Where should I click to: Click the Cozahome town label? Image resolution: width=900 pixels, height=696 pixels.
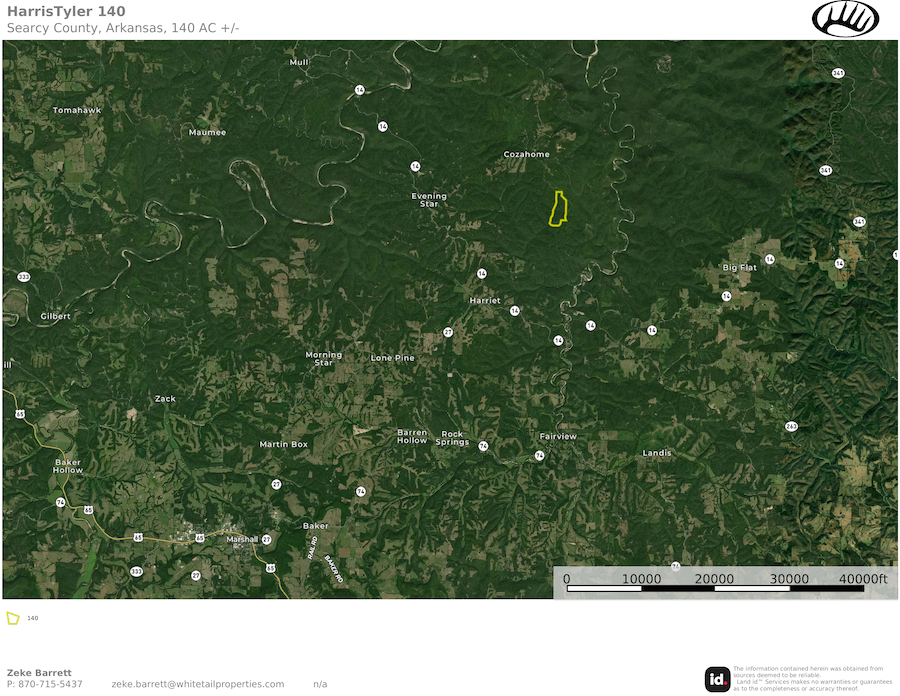coord(526,155)
